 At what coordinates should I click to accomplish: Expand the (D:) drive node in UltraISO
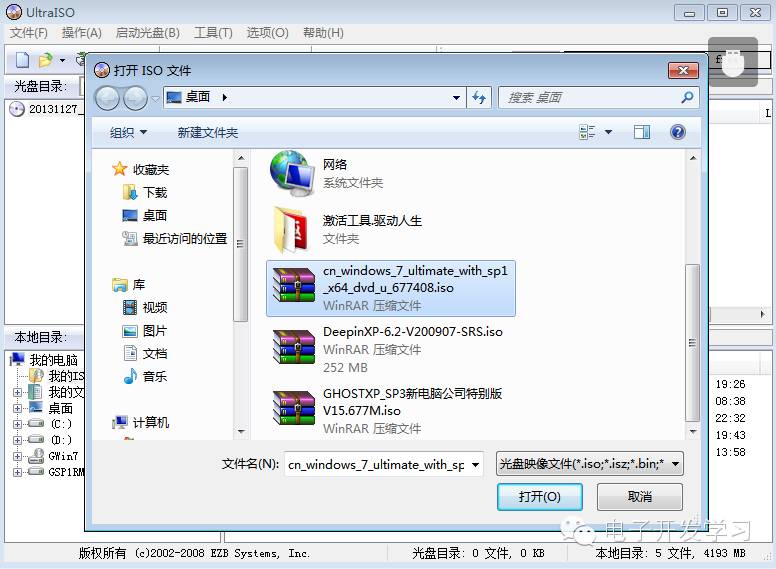[x=17, y=440]
